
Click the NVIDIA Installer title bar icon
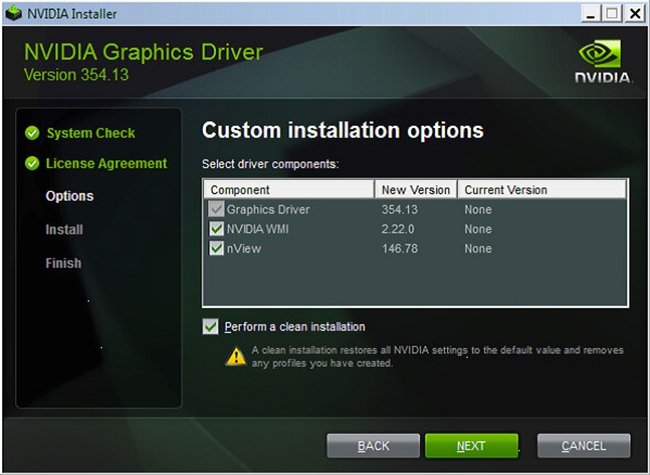tap(13, 13)
